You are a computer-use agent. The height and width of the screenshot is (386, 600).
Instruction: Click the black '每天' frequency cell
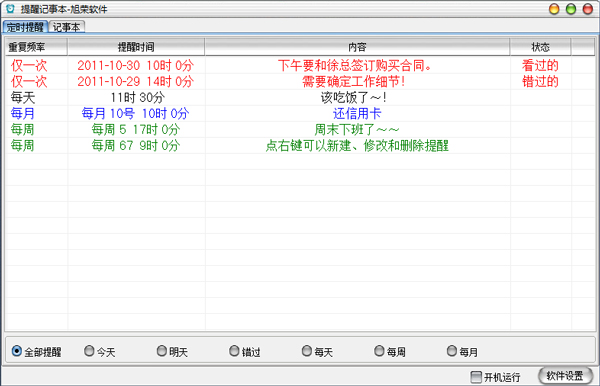pos(23,98)
